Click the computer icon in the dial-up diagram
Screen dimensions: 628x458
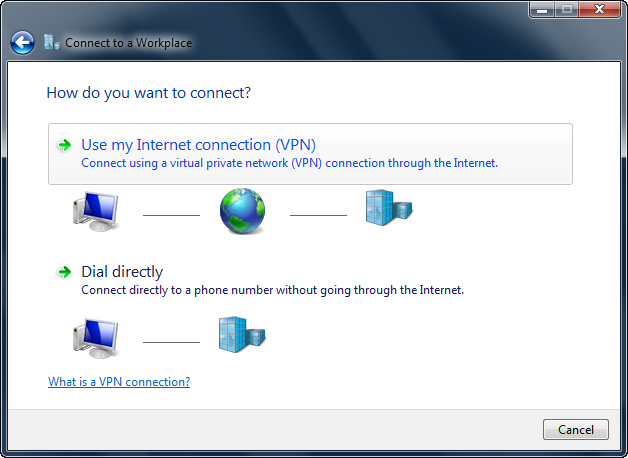click(95, 338)
